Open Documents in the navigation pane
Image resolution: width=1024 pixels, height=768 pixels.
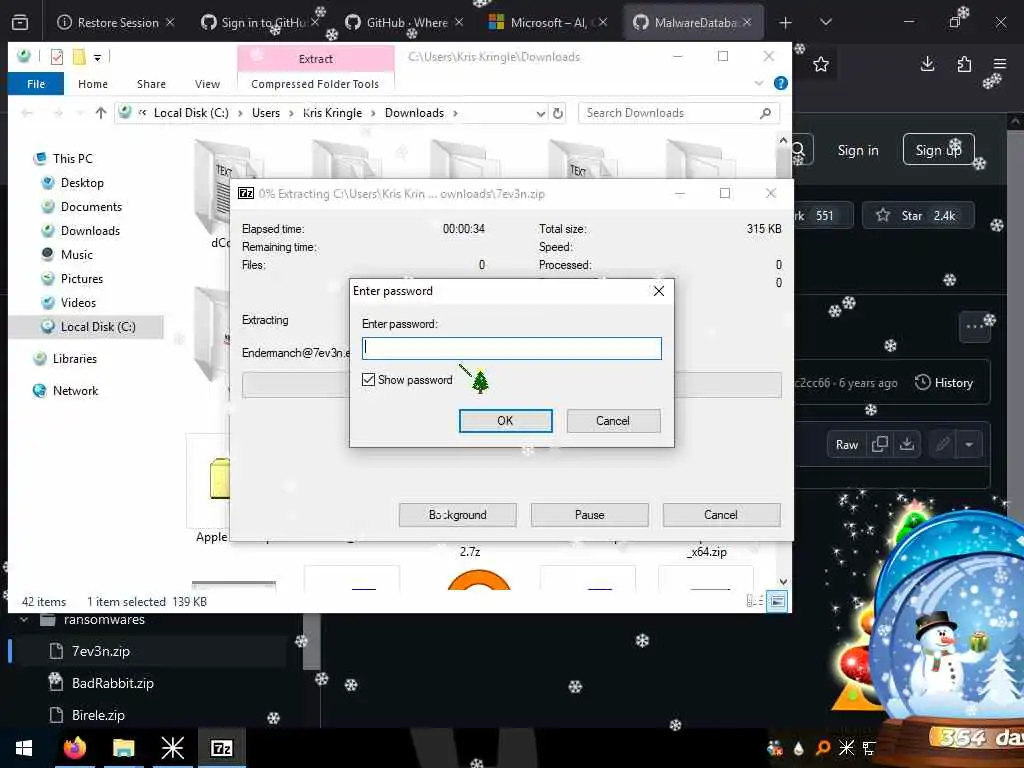pos(91,206)
